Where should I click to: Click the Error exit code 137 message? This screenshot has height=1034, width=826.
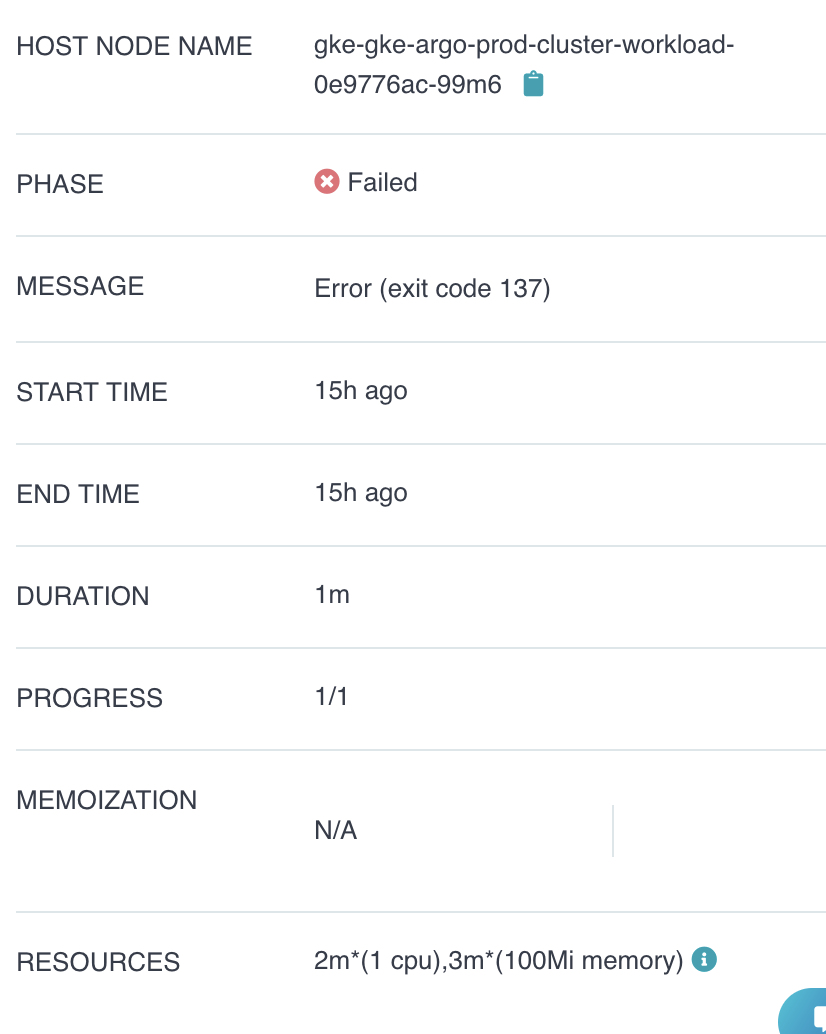coord(430,288)
